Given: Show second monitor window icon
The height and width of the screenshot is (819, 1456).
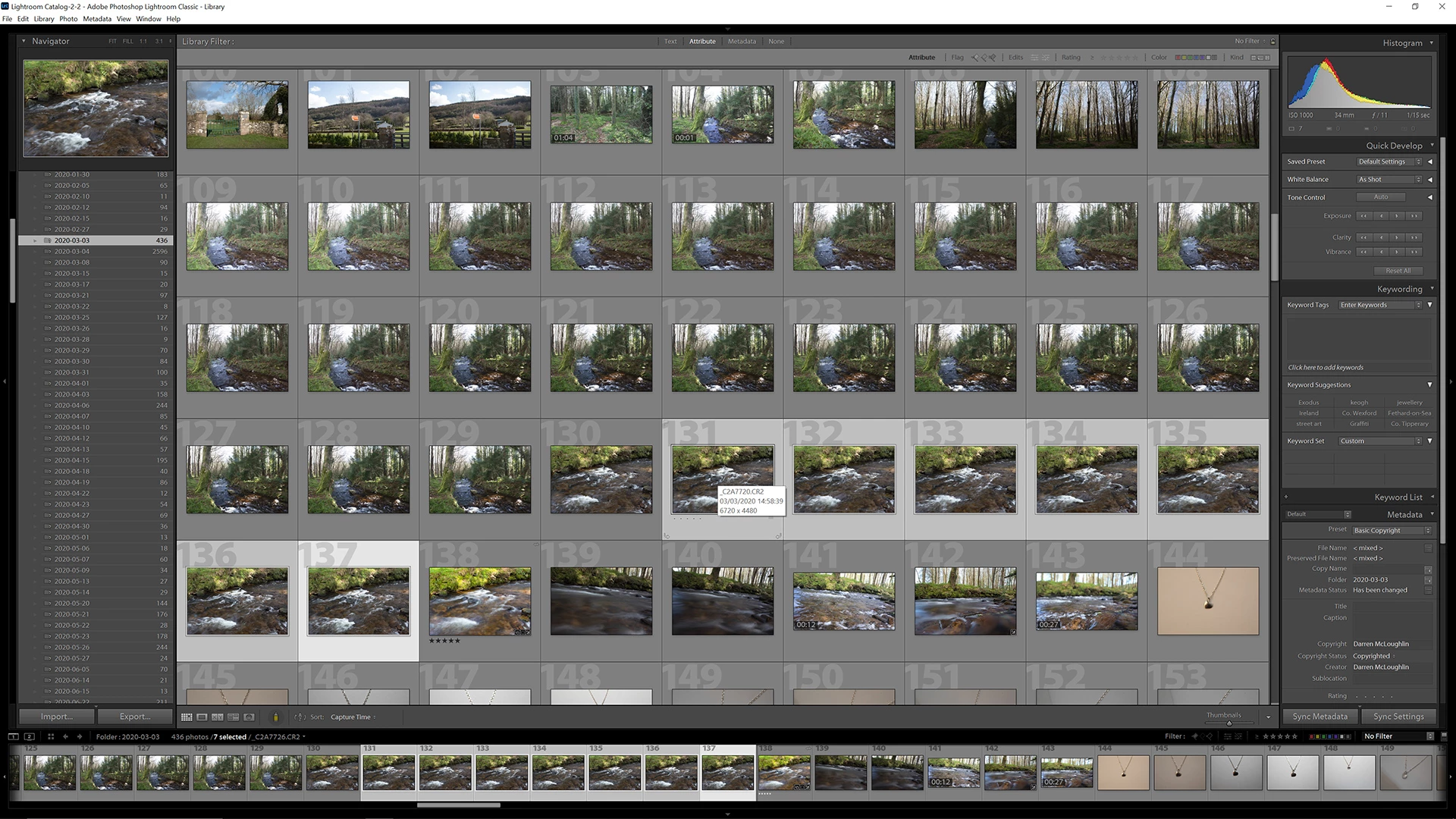Looking at the screenshot, I should pos(30,736).
